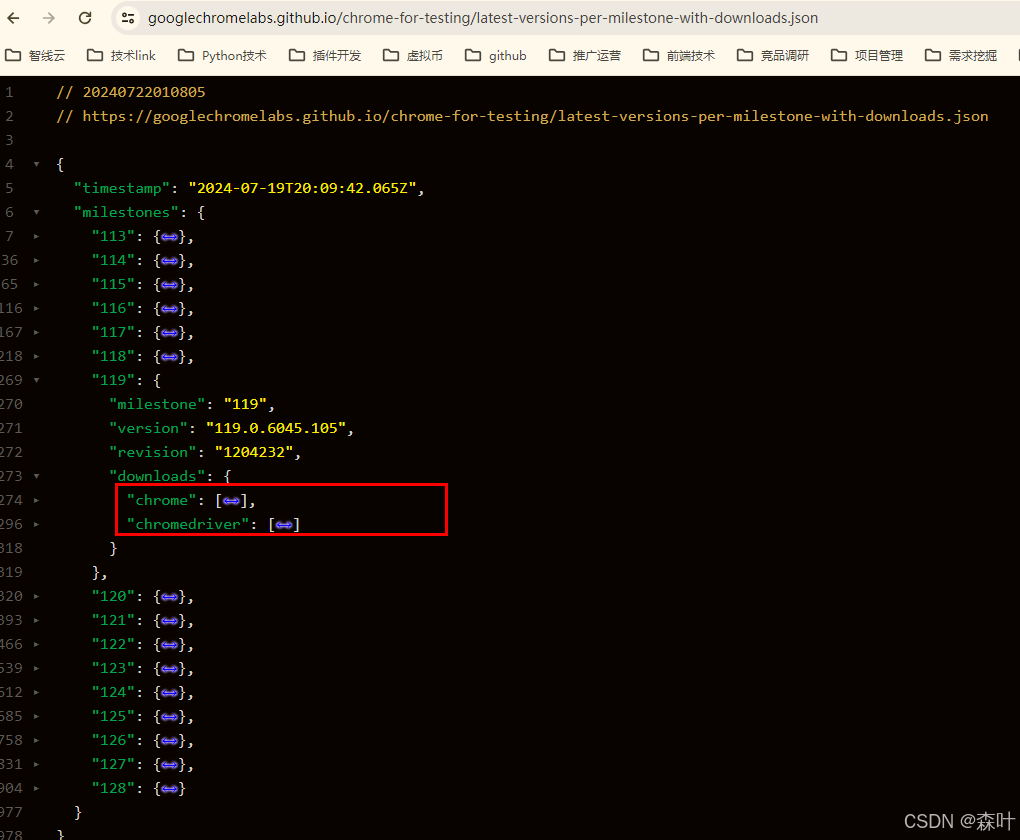This screenshot has width=1020, height=840.
Task: Expand the "120" milestone arrow
Action: [36, 596]
